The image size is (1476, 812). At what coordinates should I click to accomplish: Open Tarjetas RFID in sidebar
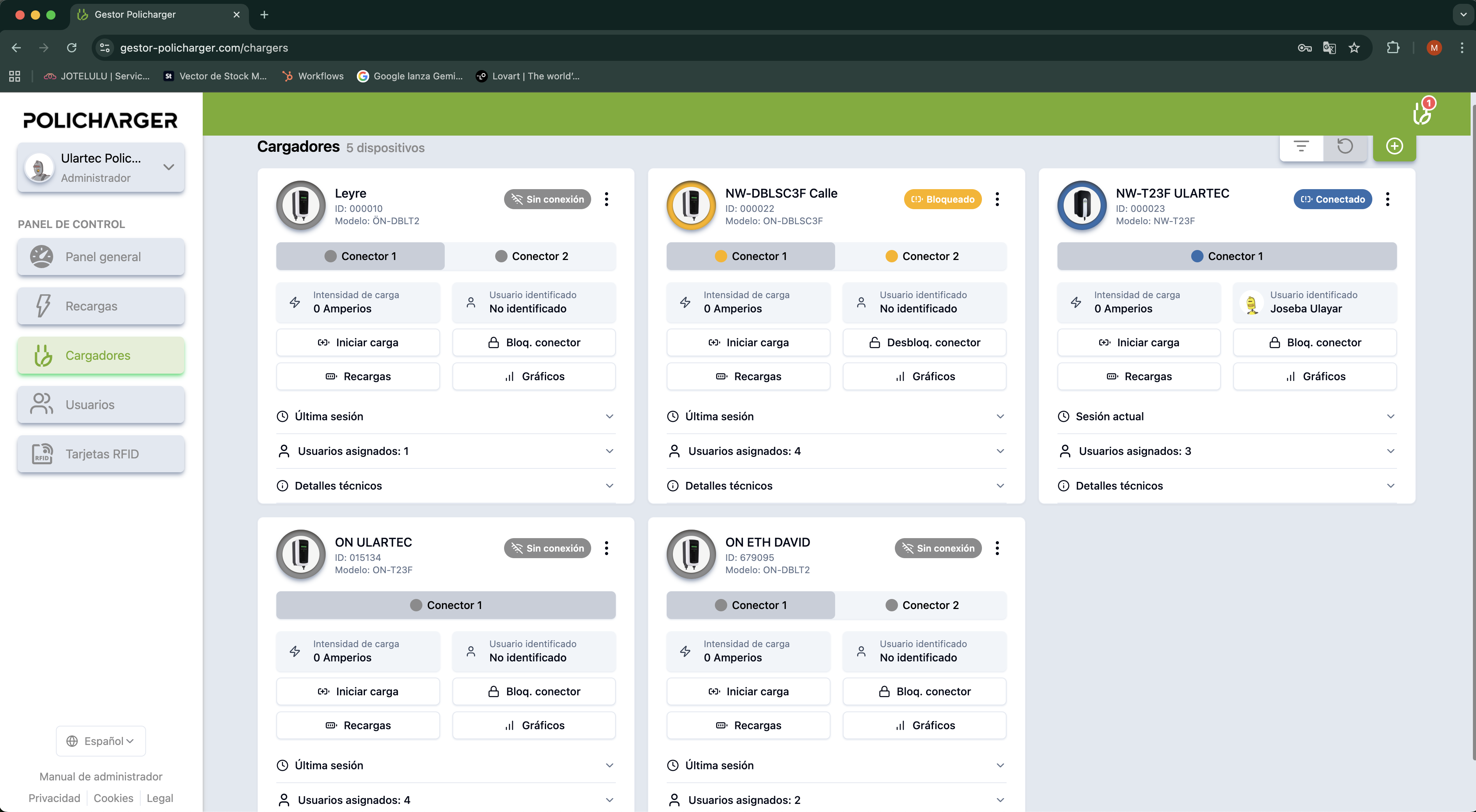tap(101, 453)
